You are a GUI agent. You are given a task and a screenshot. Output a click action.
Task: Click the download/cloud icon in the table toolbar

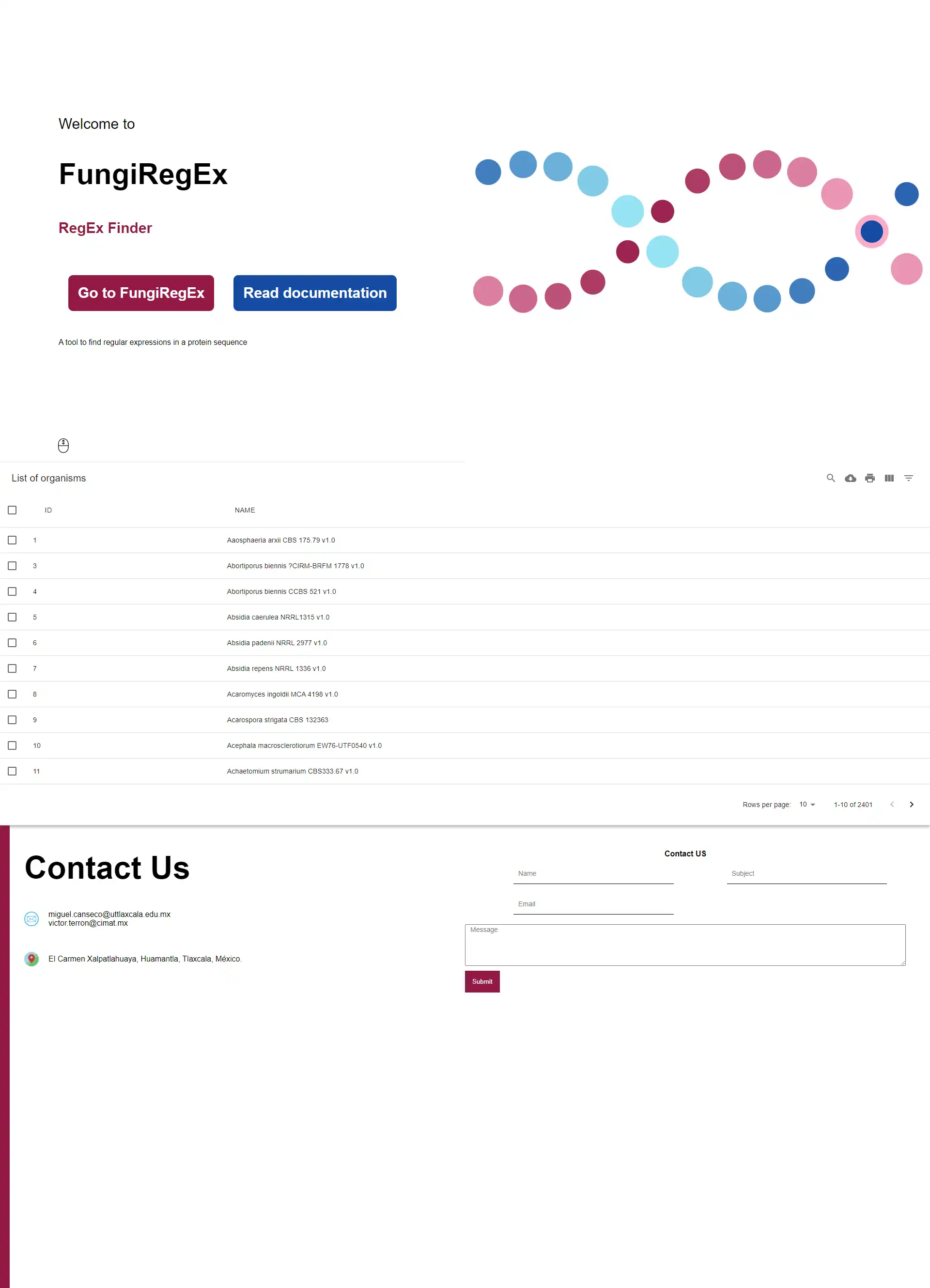[850, 479]
